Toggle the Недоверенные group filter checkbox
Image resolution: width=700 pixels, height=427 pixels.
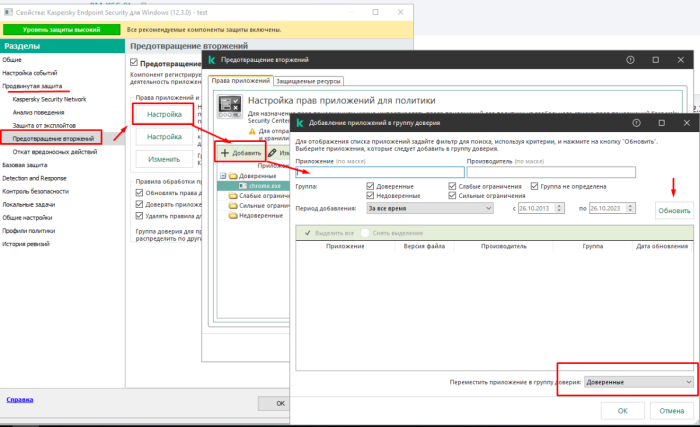click(370, 195)
